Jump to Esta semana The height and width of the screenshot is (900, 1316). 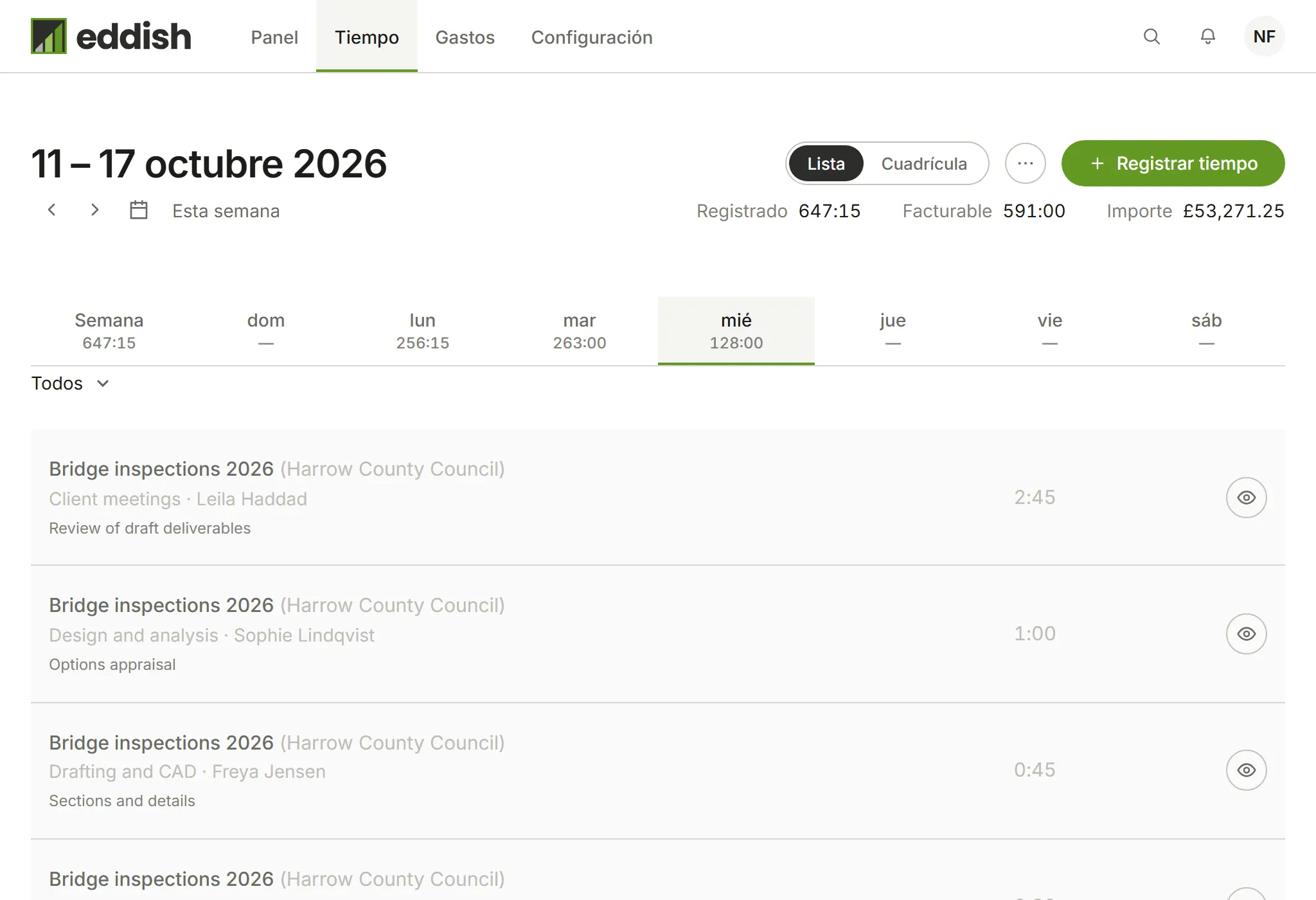point(226,211)
